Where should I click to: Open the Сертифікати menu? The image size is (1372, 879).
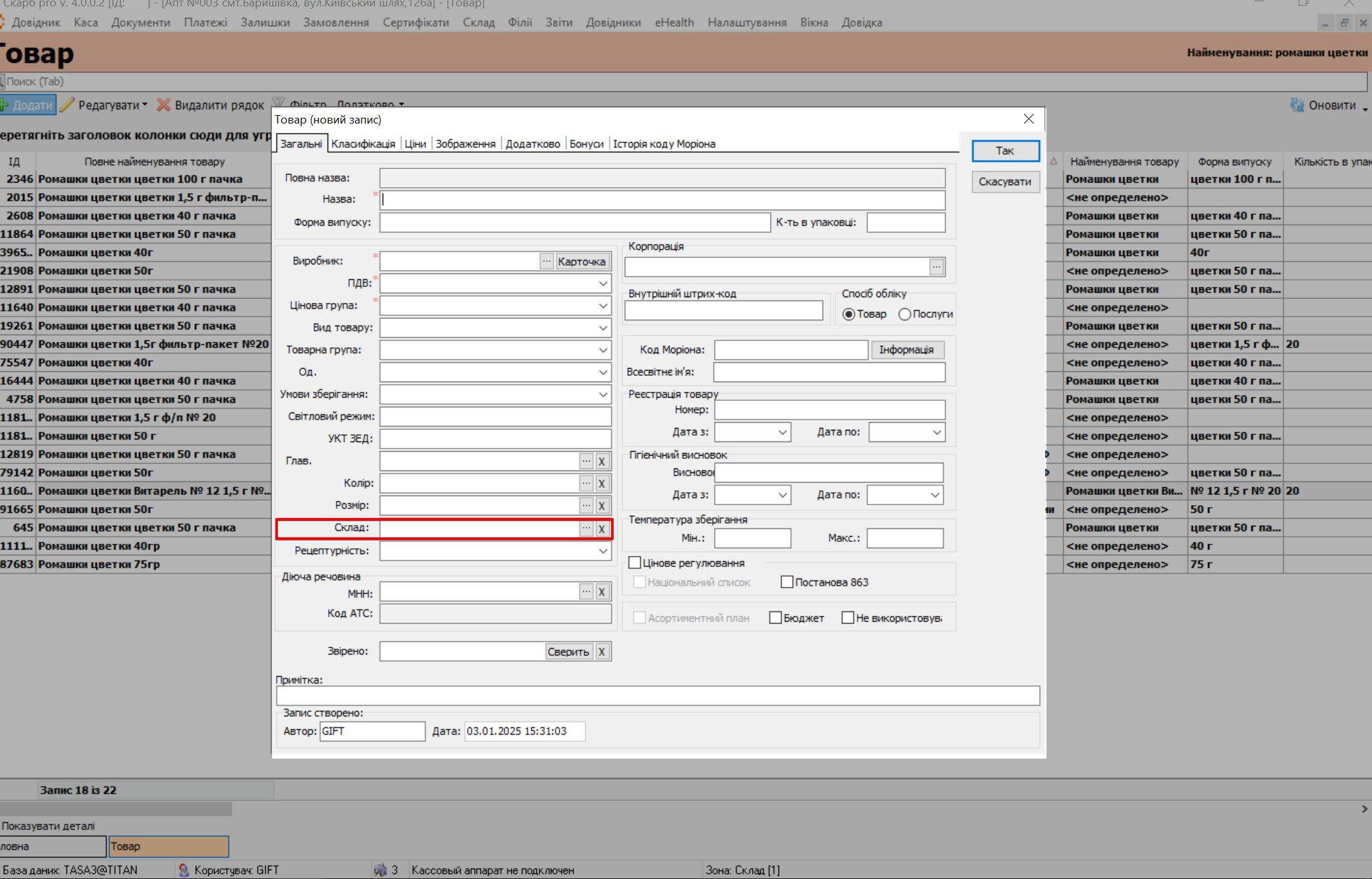point(416,23)
